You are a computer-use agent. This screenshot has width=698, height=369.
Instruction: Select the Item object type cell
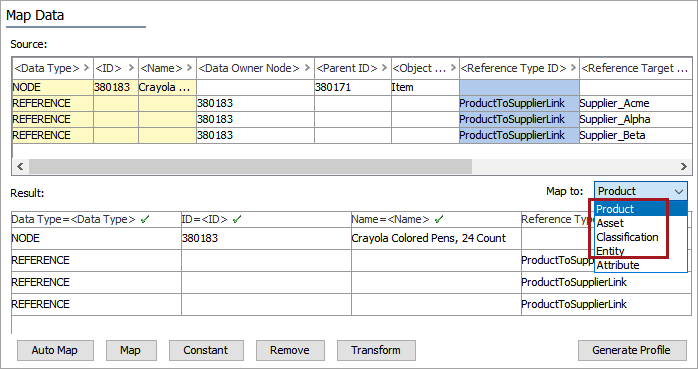tap(425, 87)
